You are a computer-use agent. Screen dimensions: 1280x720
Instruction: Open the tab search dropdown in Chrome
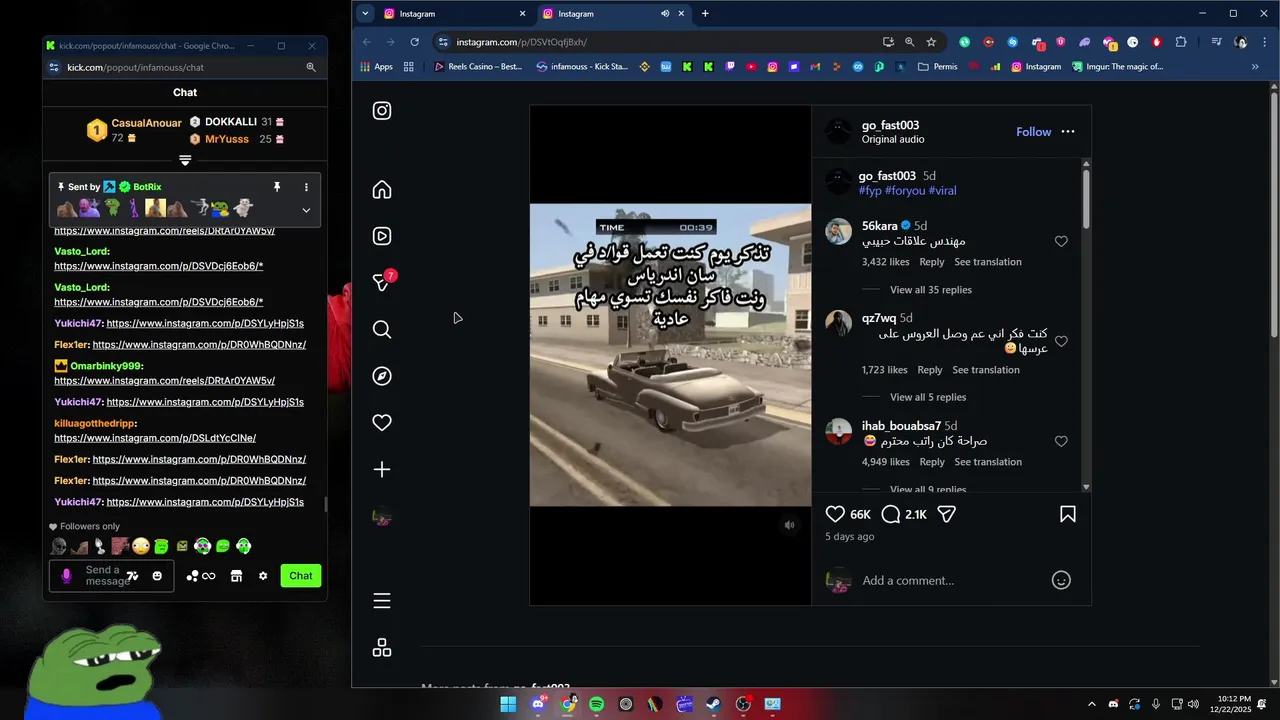click(x=364, y=14)
